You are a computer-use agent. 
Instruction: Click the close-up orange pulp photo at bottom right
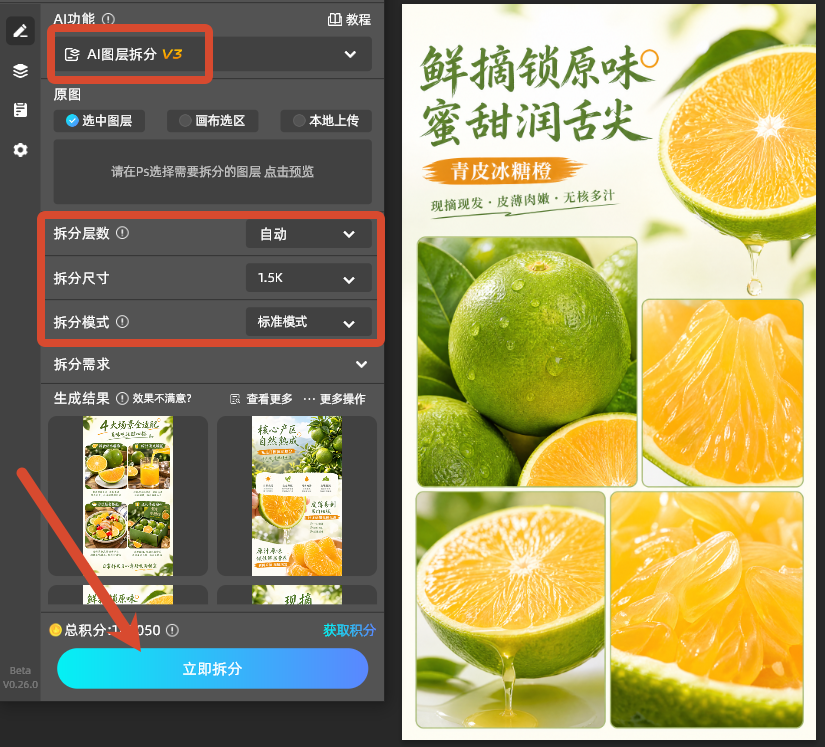[707, 610]
